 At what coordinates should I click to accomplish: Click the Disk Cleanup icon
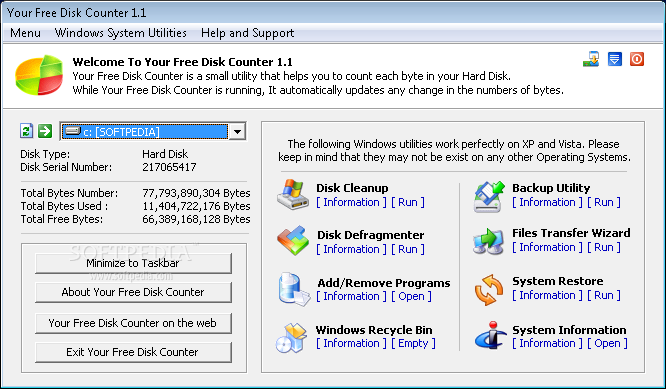[293, 194]
